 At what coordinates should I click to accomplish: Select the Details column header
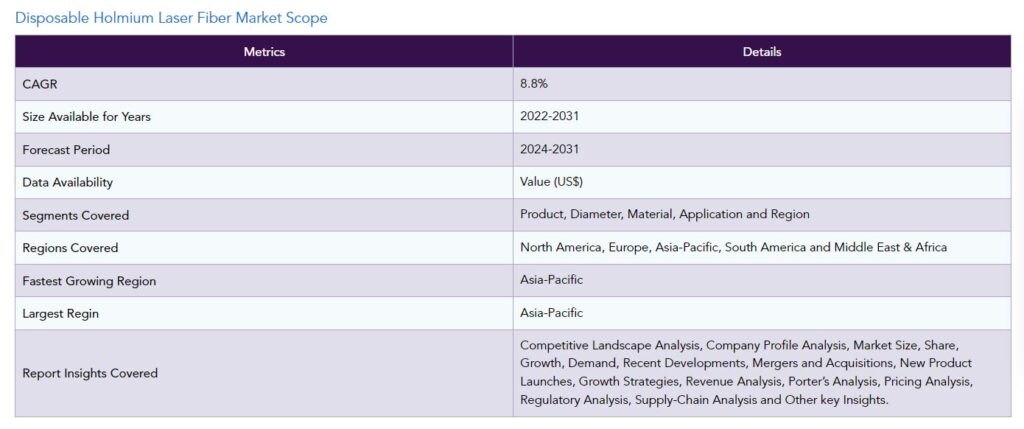point(761,52)
